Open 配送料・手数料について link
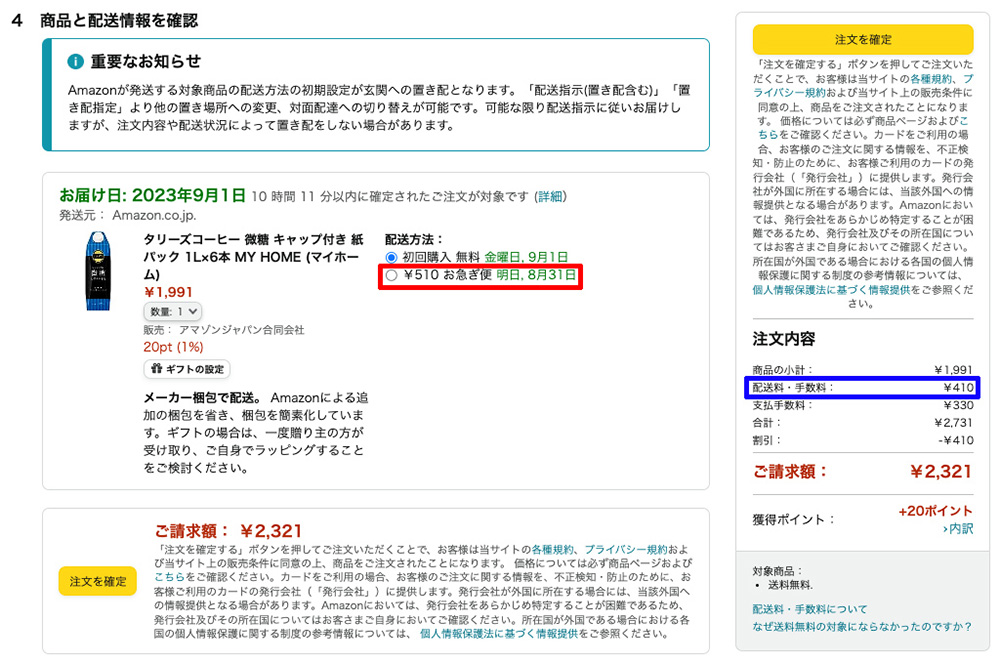The image size is (1000, 663). point(809,609)
